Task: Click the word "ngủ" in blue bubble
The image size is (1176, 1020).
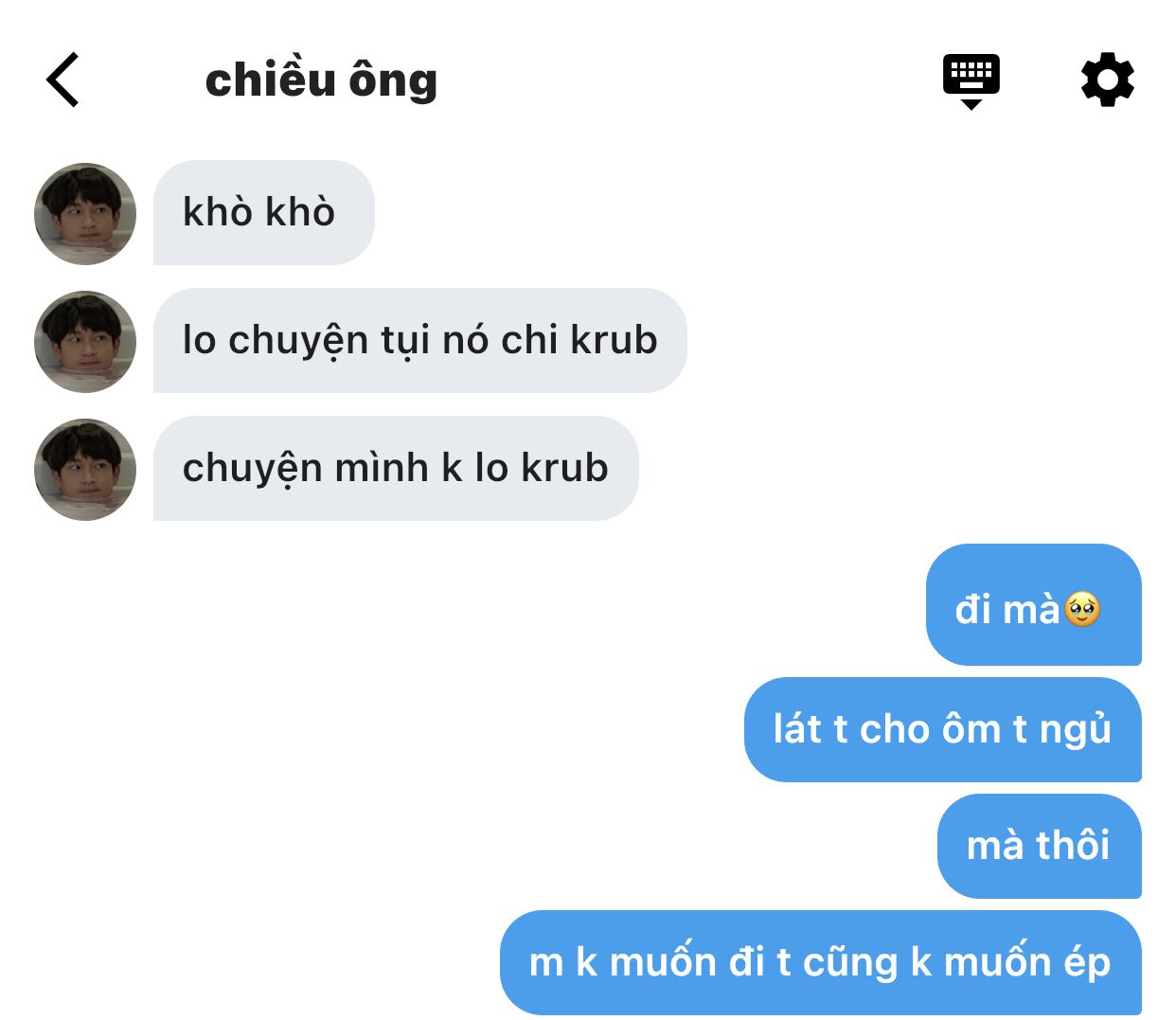Action: click(1076, 729)
